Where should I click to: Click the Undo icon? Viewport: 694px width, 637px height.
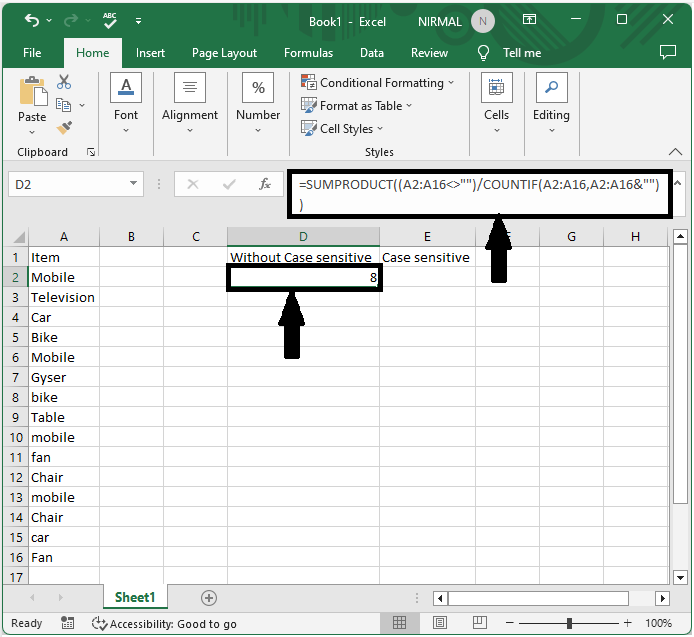click(x=32, y=20)
